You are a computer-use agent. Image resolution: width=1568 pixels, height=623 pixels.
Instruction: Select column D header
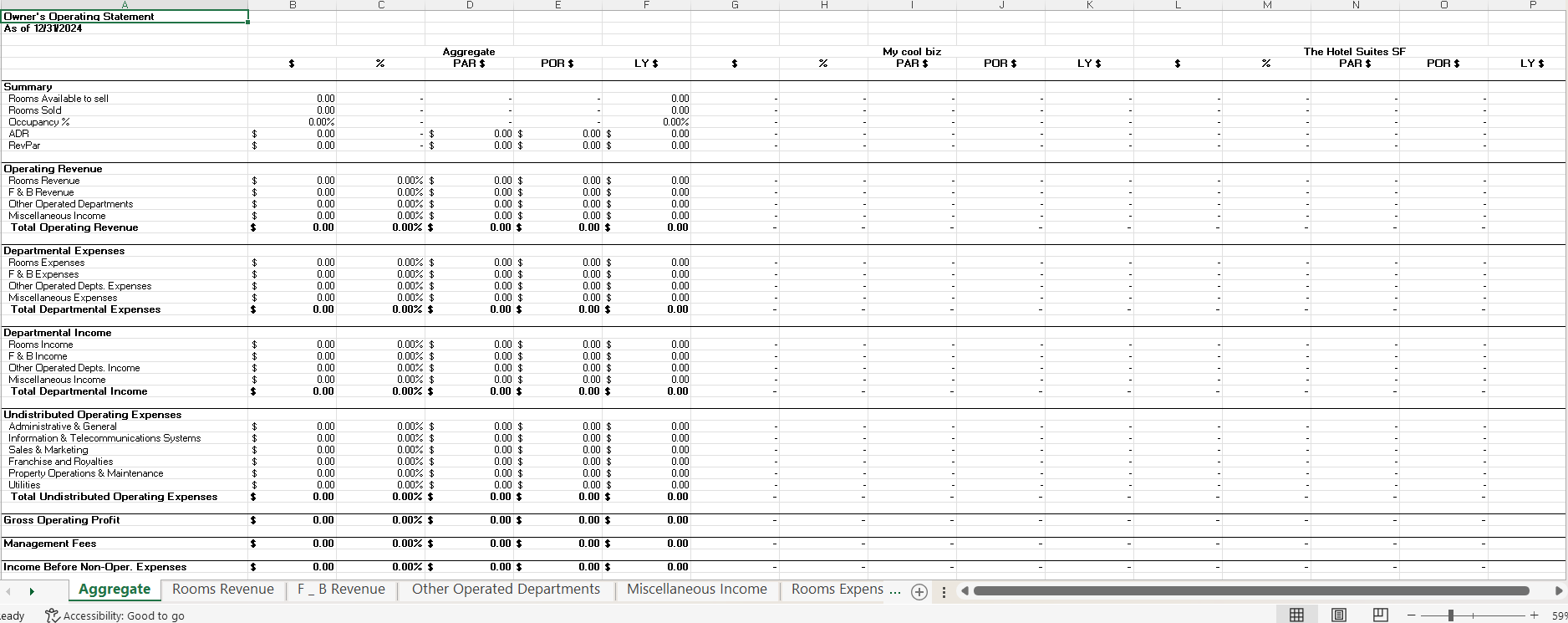click(x=470, y=5)
